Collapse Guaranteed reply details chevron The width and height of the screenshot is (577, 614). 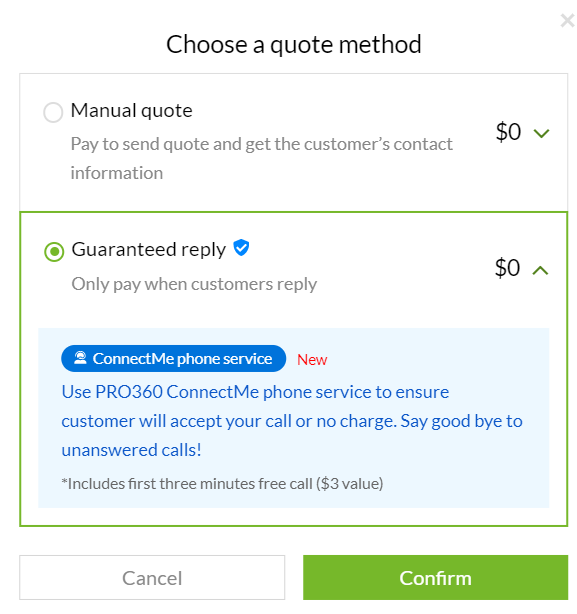click(541, 270)
